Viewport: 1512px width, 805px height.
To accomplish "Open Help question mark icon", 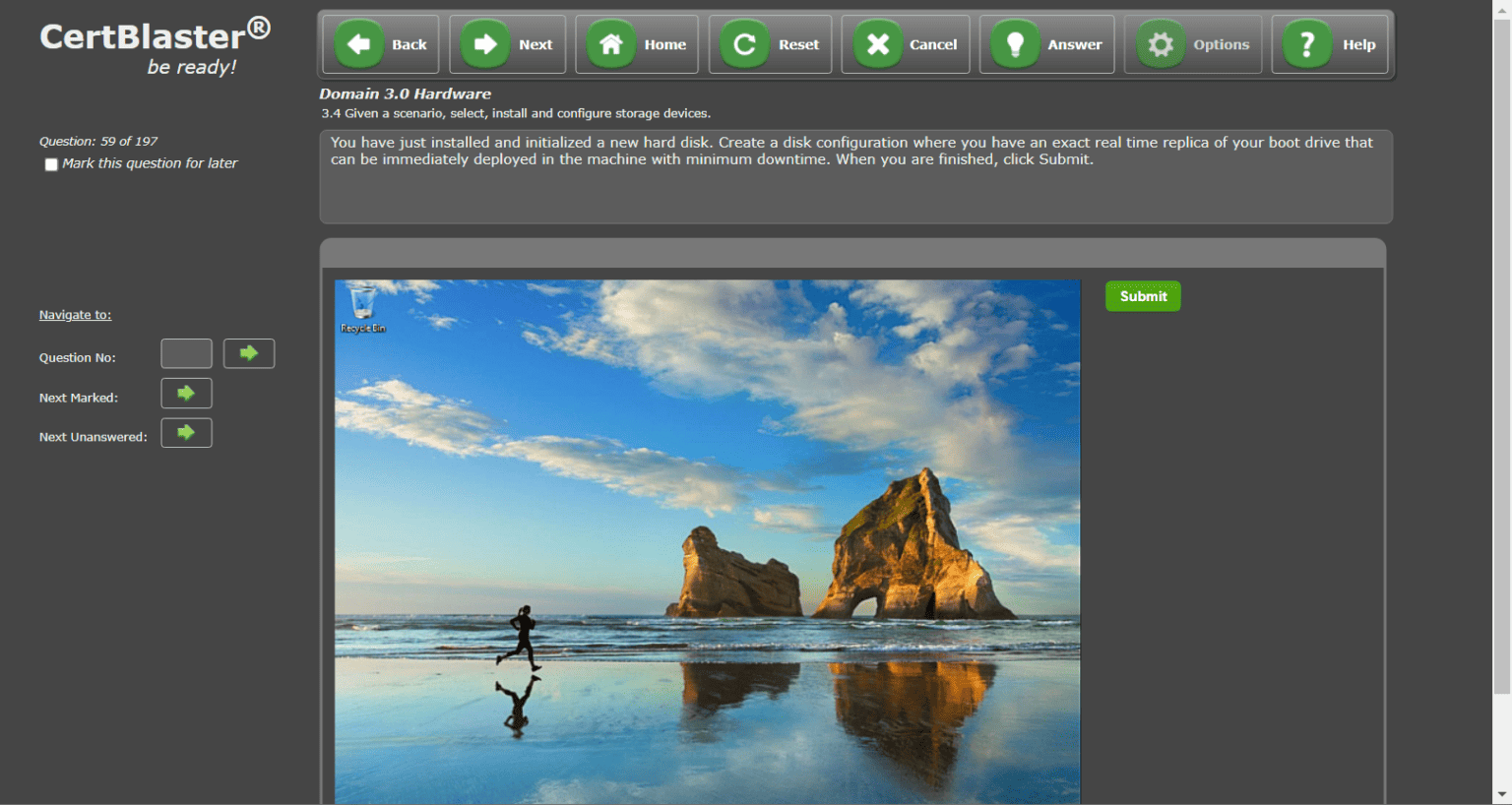I will [x=1307, y=44].
